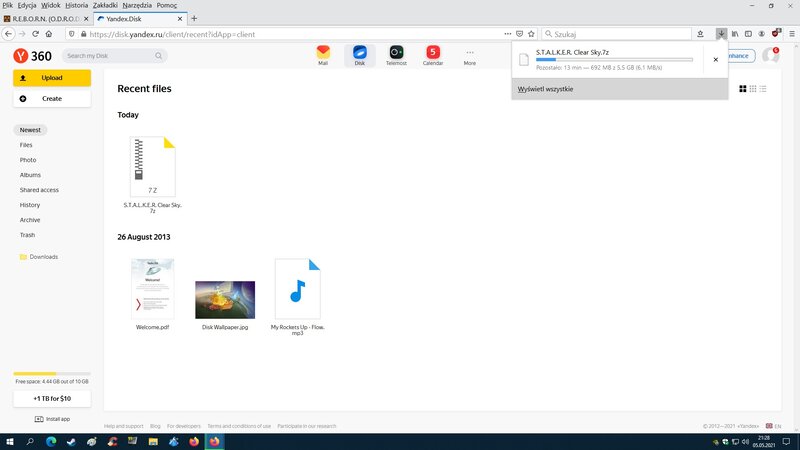800x450 pixels.
Task: Open the page actions three-dot menu
Action: (508, 34)
